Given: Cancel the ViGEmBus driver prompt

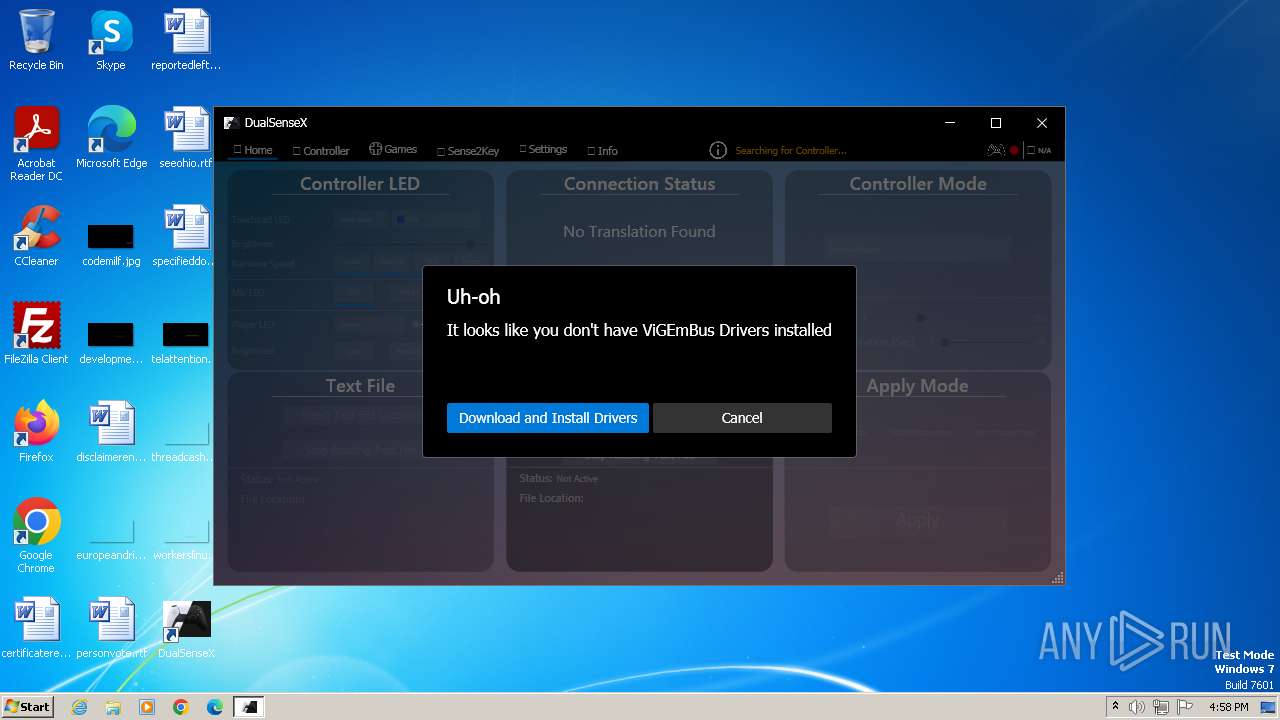Looking at the screenshot, I should click(x=742, y=418).
